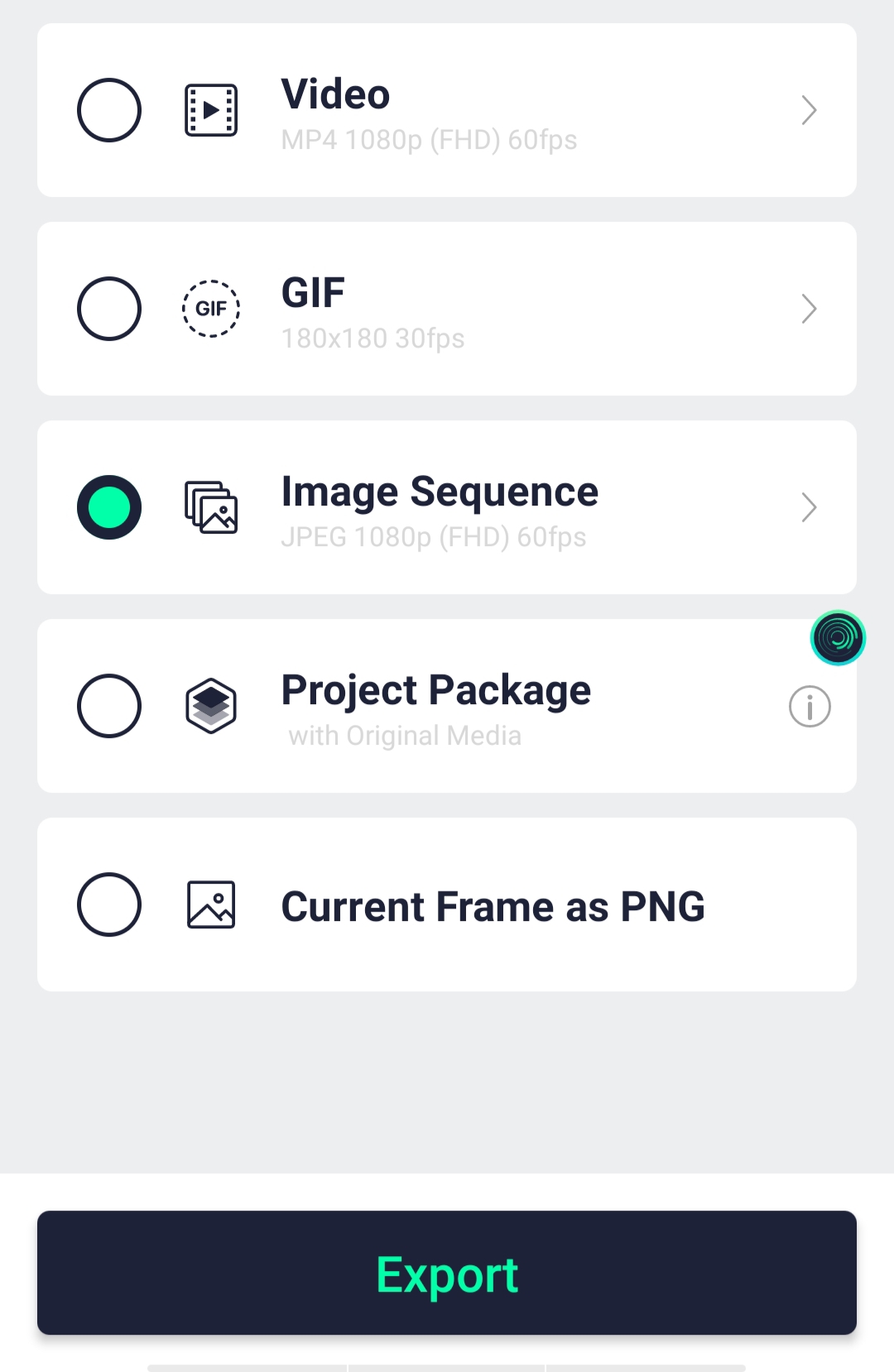Tap the Video film strip icon
Screen dimensions: 894x1372
point(211,110)
